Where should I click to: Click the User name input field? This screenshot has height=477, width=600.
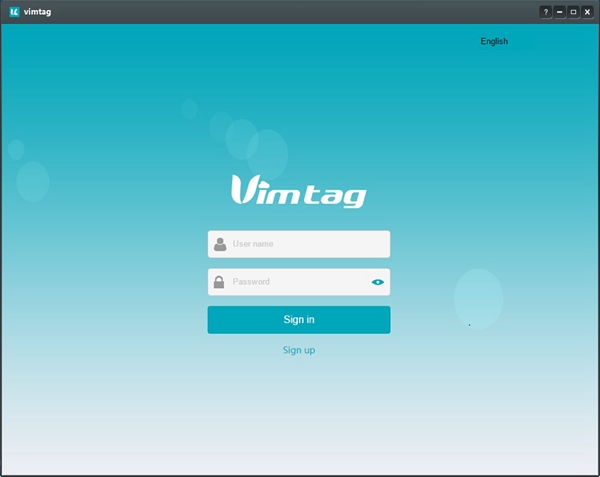pos(299,244)
